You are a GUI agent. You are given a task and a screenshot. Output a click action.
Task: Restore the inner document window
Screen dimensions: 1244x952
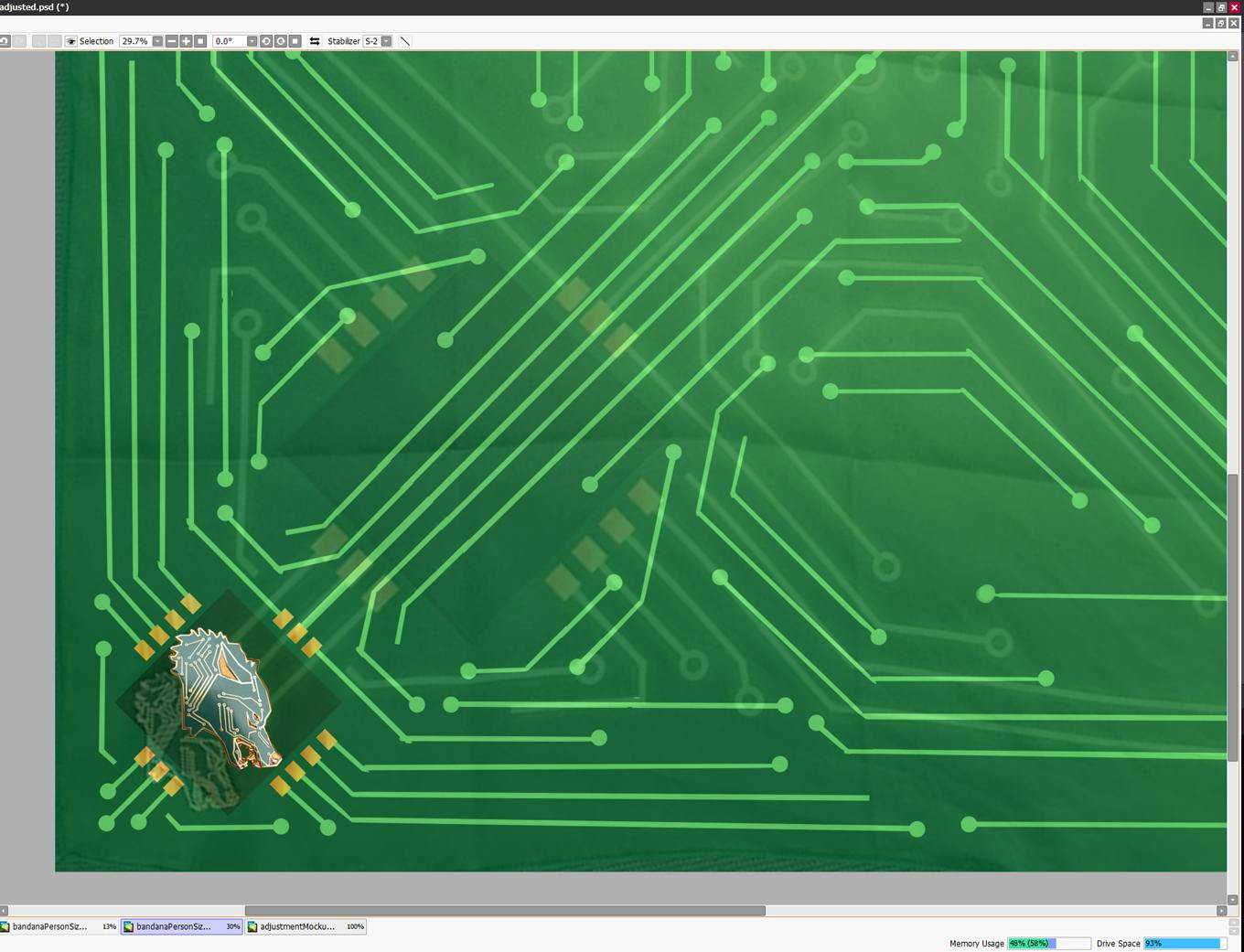[x=1220, y=23]
